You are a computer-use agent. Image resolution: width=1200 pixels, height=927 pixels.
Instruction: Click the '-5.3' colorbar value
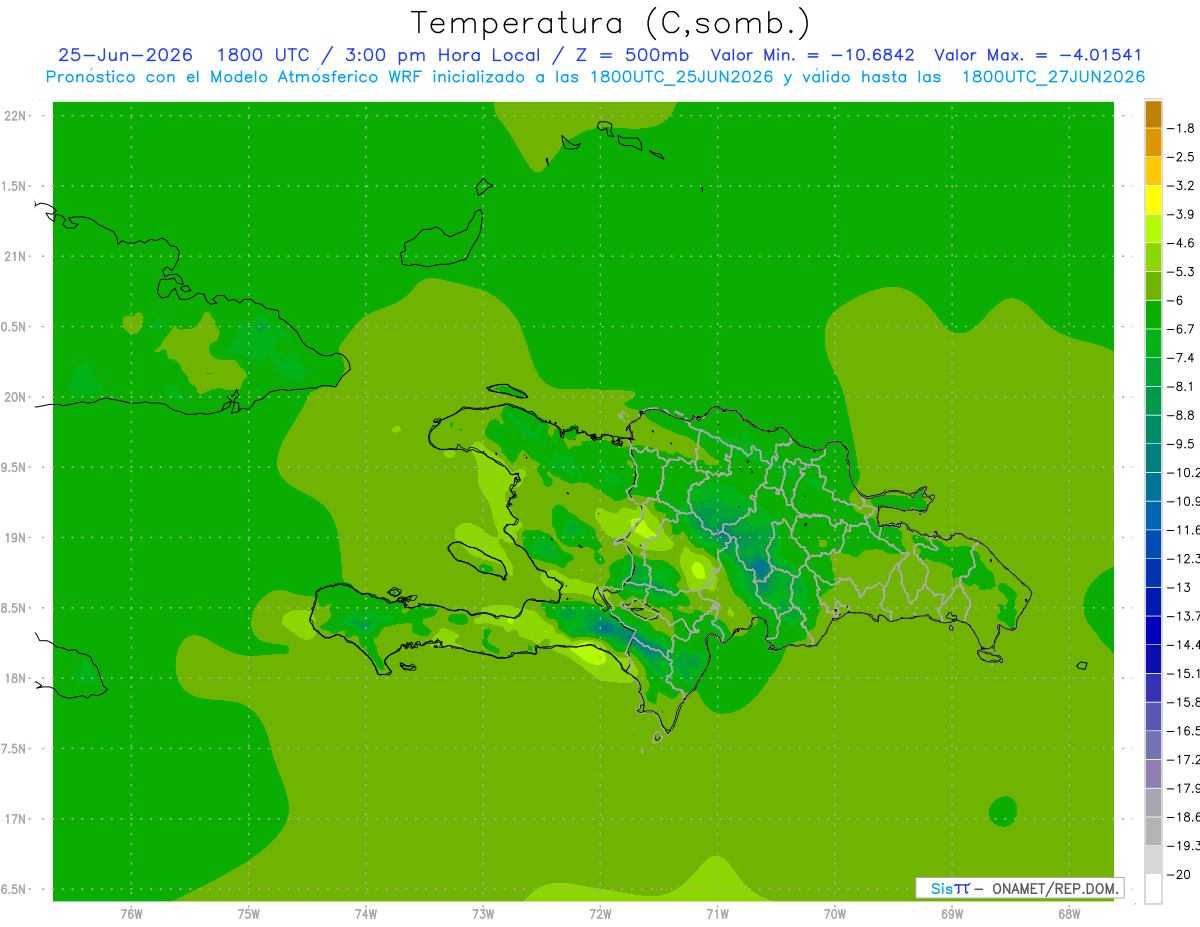coord(1182,271)
